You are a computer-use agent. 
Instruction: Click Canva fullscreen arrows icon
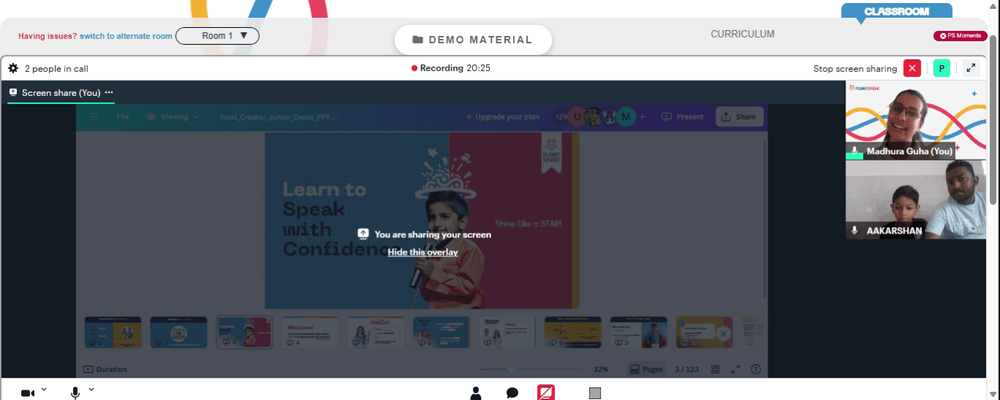pyautogui.click(x=735, y=369)
